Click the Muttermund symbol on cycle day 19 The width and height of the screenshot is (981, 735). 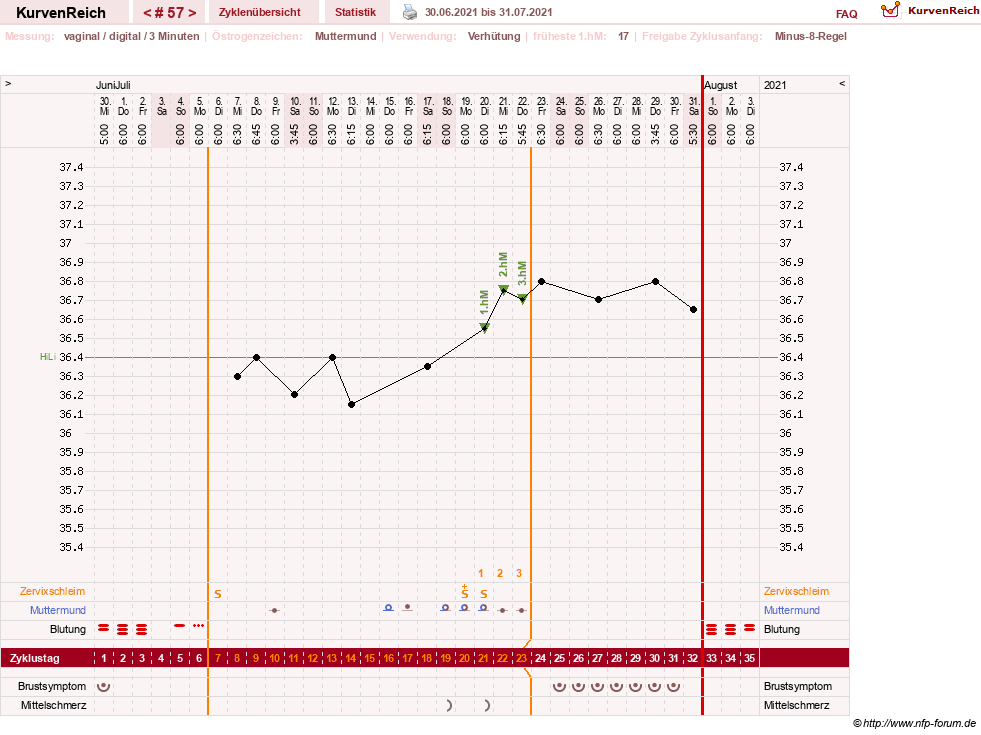pyautogui.click(x=445, y=607)
